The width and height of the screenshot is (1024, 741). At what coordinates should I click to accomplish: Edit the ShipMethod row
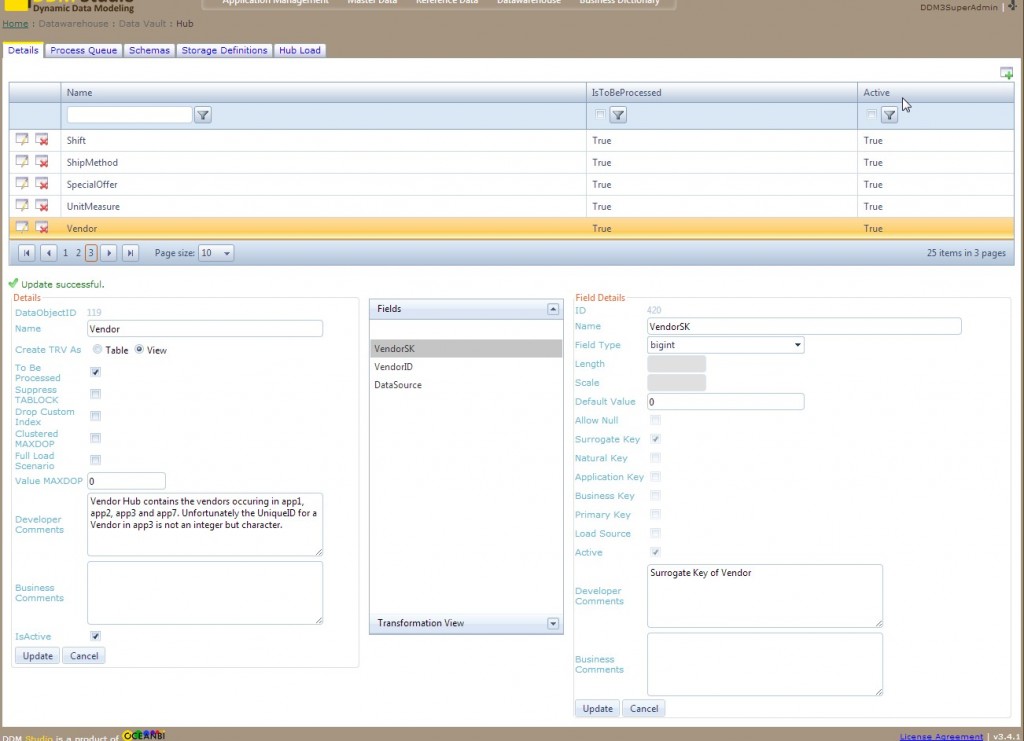[x=22, y=162]
